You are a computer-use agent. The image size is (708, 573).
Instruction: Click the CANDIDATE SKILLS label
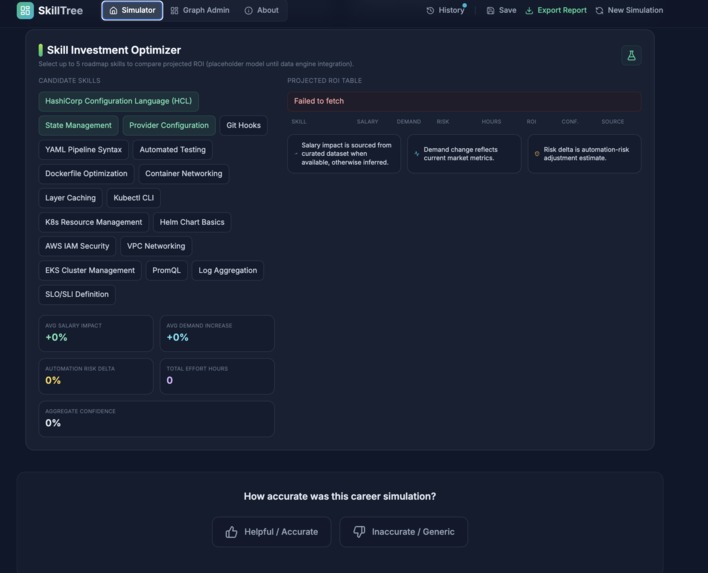click(70, 81)
